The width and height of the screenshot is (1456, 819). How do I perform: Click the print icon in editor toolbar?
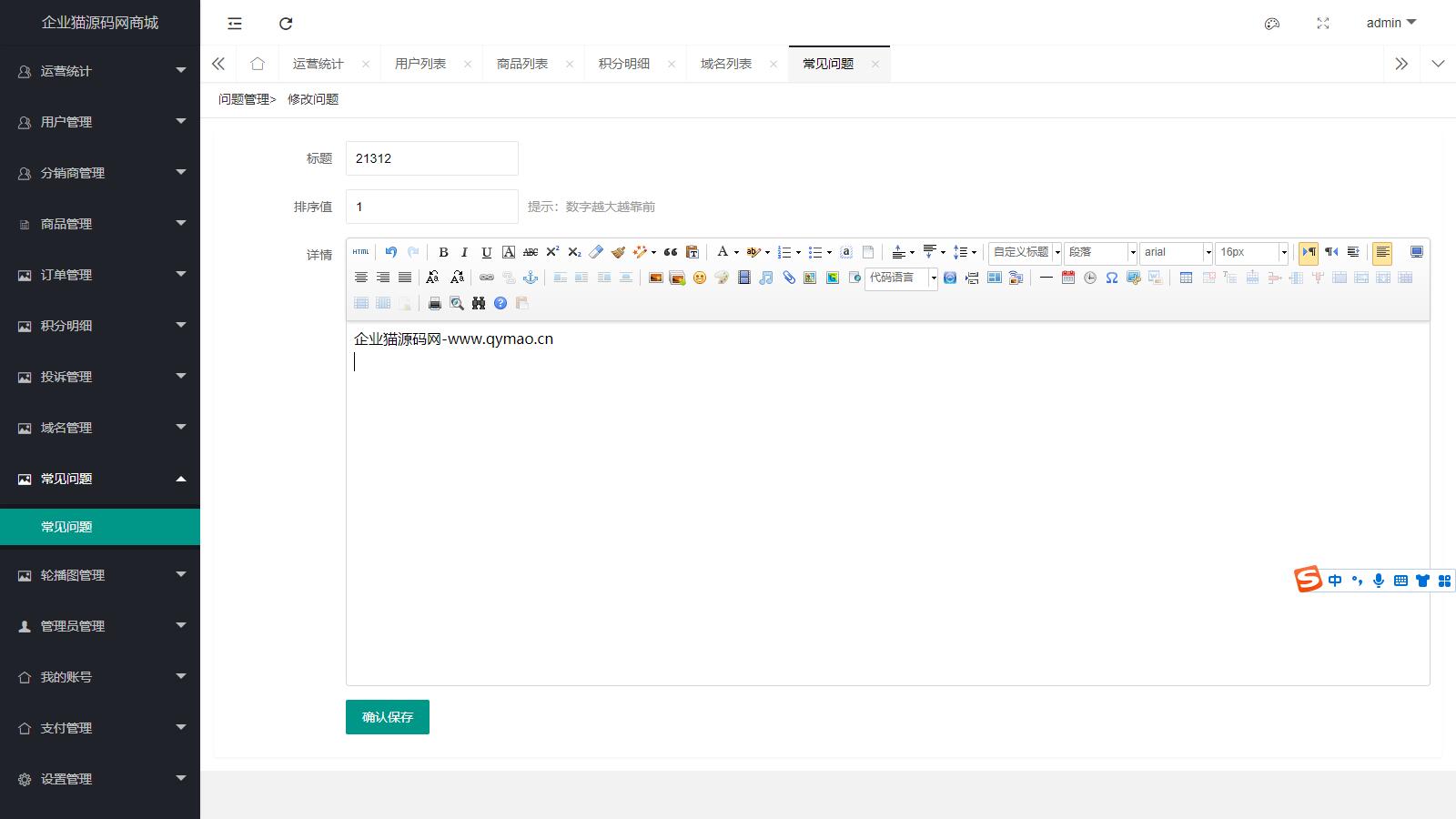tap(434, 303)
